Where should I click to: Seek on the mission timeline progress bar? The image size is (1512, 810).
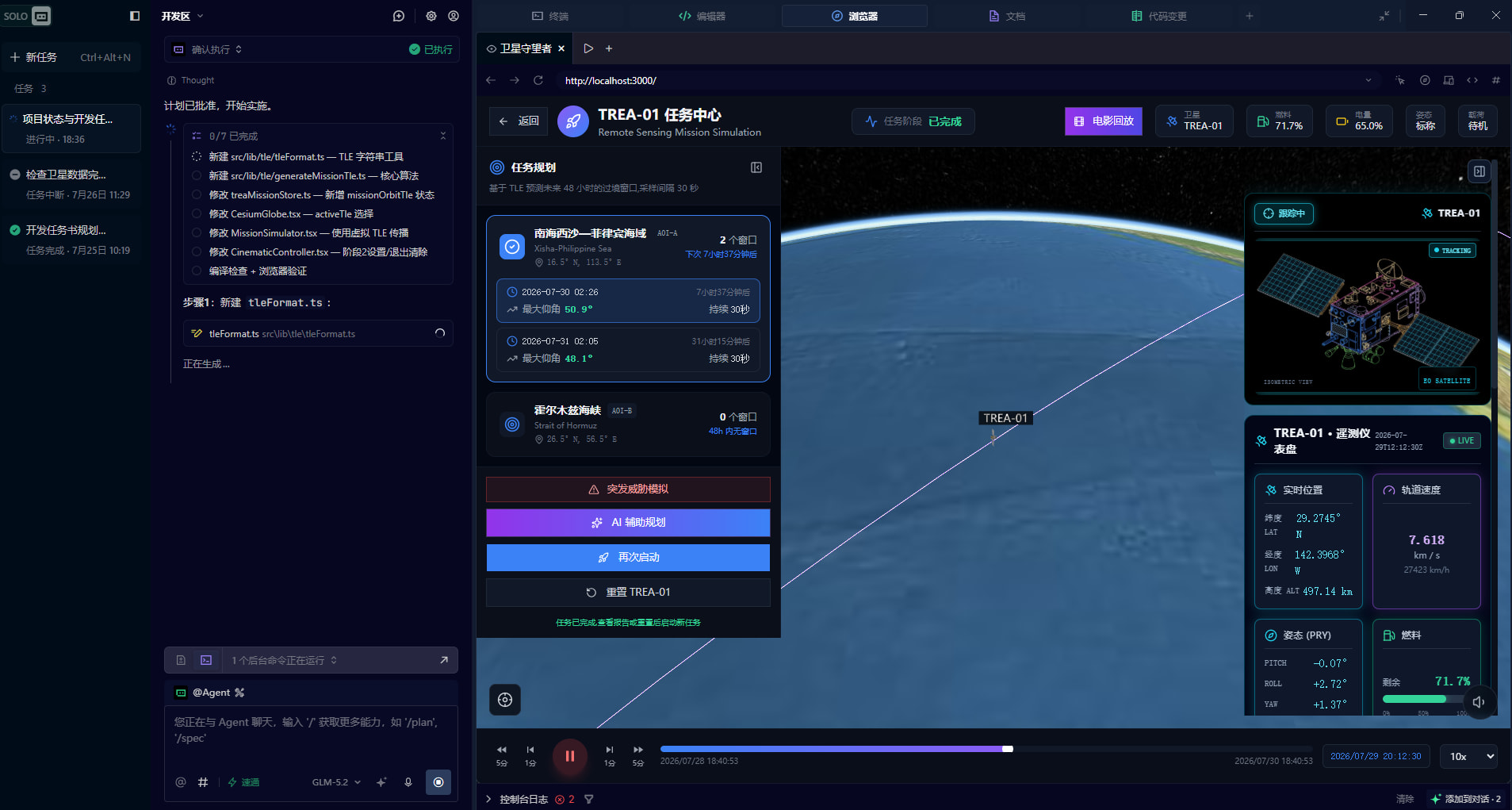(x=986, y=749)
